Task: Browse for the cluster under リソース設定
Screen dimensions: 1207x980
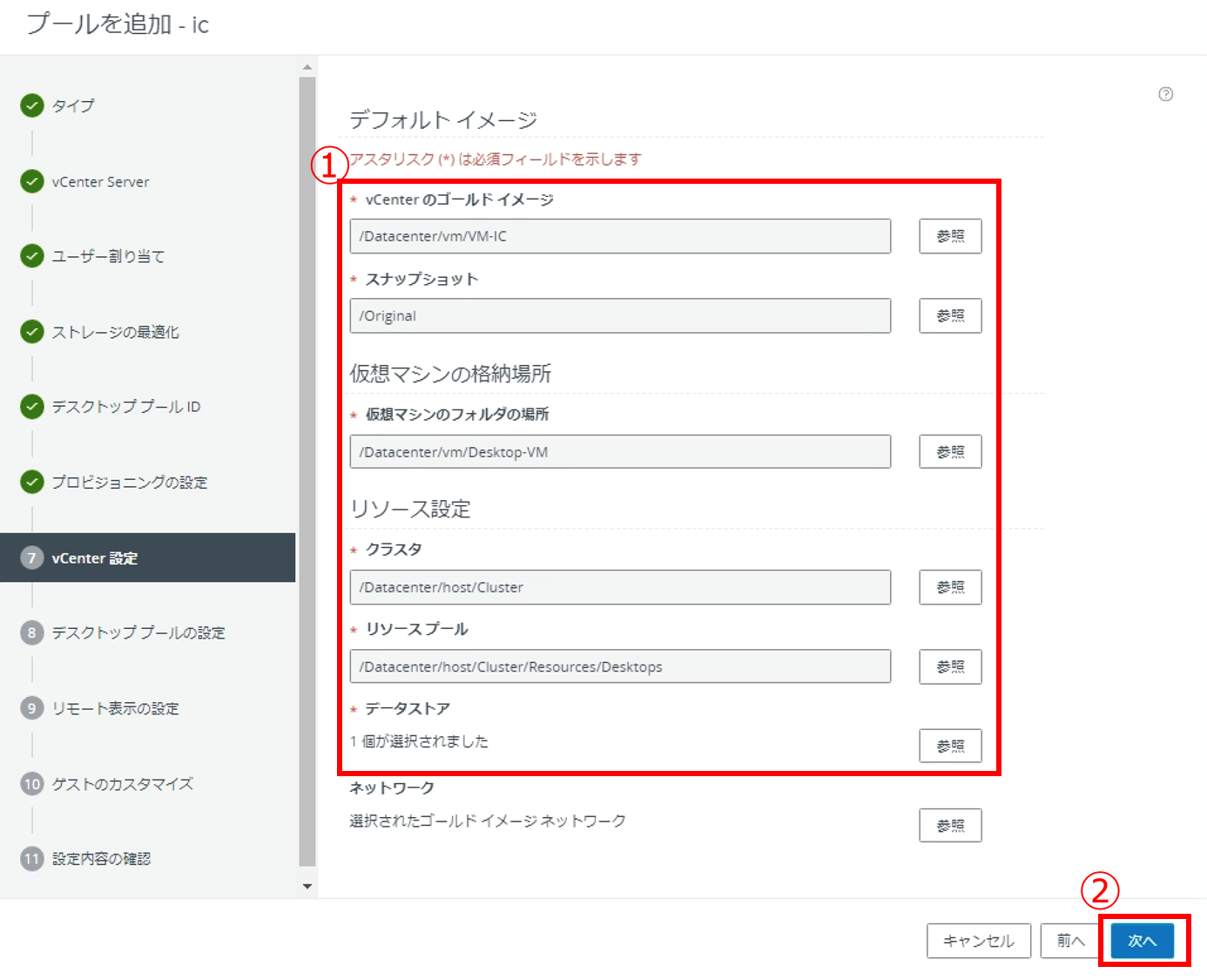Action: [x=950, y=587]
